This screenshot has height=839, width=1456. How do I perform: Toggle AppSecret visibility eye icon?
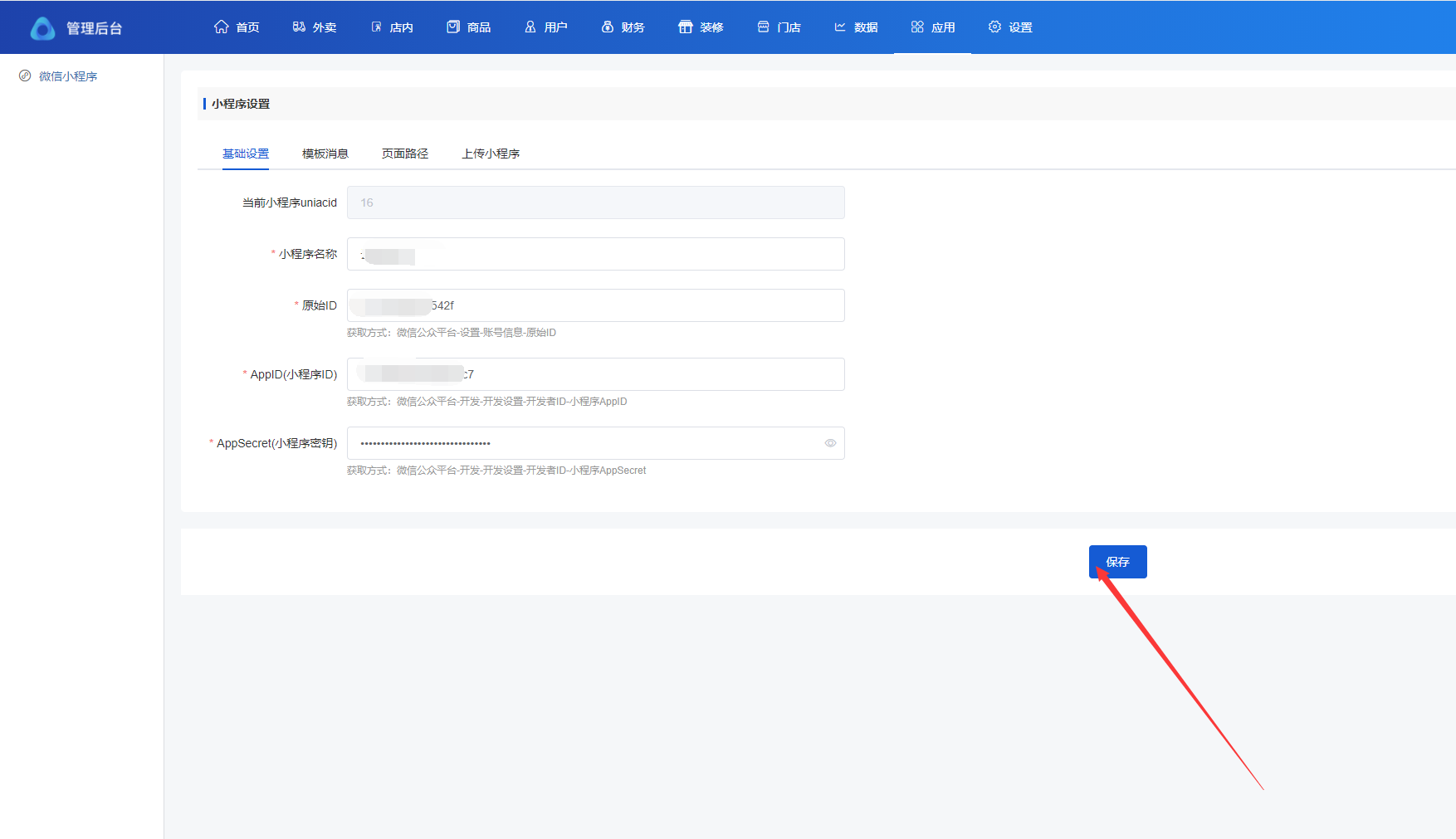point(830,443)
